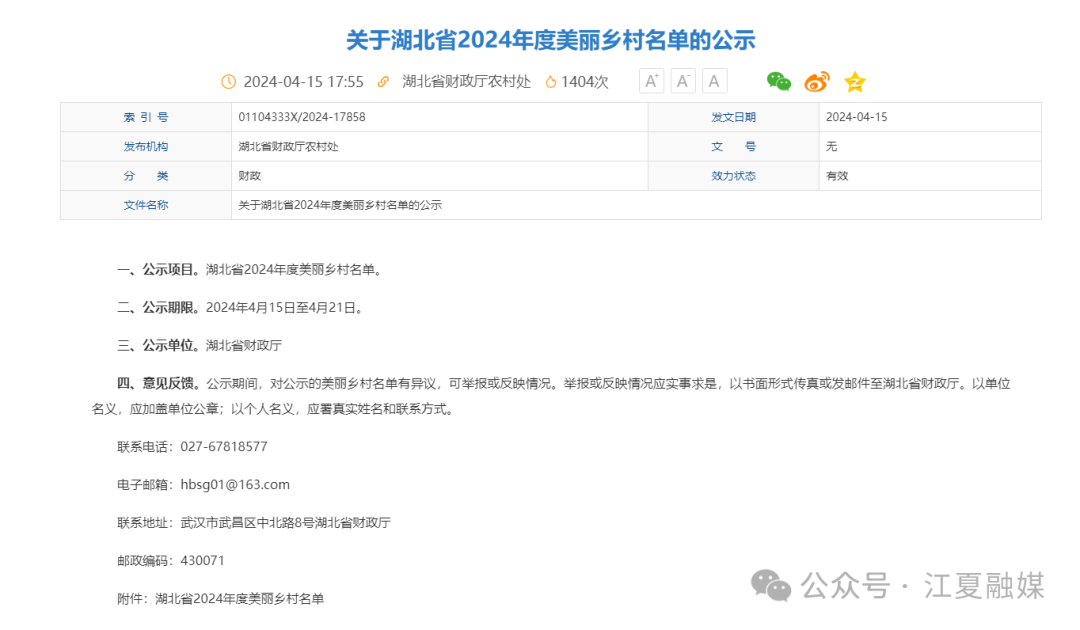Click the 文件名称 label cell
Viewport: 1080px width, 630px height.
pos(146,205)
